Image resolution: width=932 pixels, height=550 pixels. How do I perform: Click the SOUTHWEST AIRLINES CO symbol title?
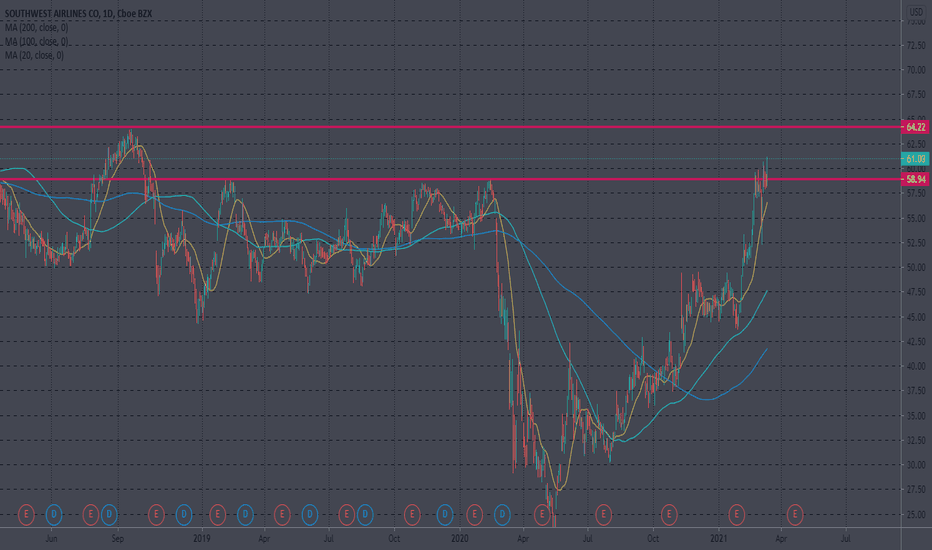(x=51, y=13)
